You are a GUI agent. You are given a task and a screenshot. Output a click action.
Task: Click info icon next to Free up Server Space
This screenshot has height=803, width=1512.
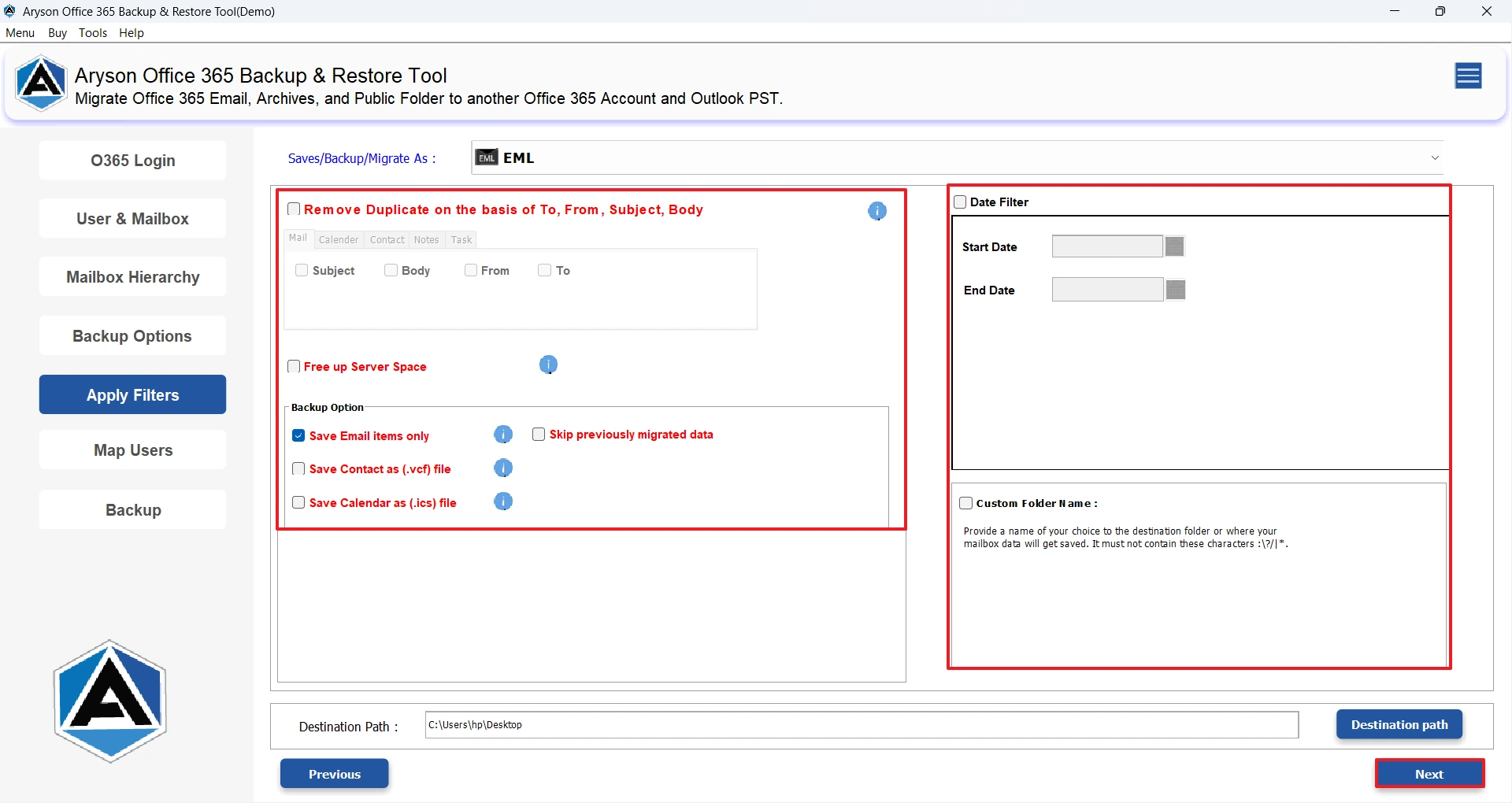[x=549, y=364]
